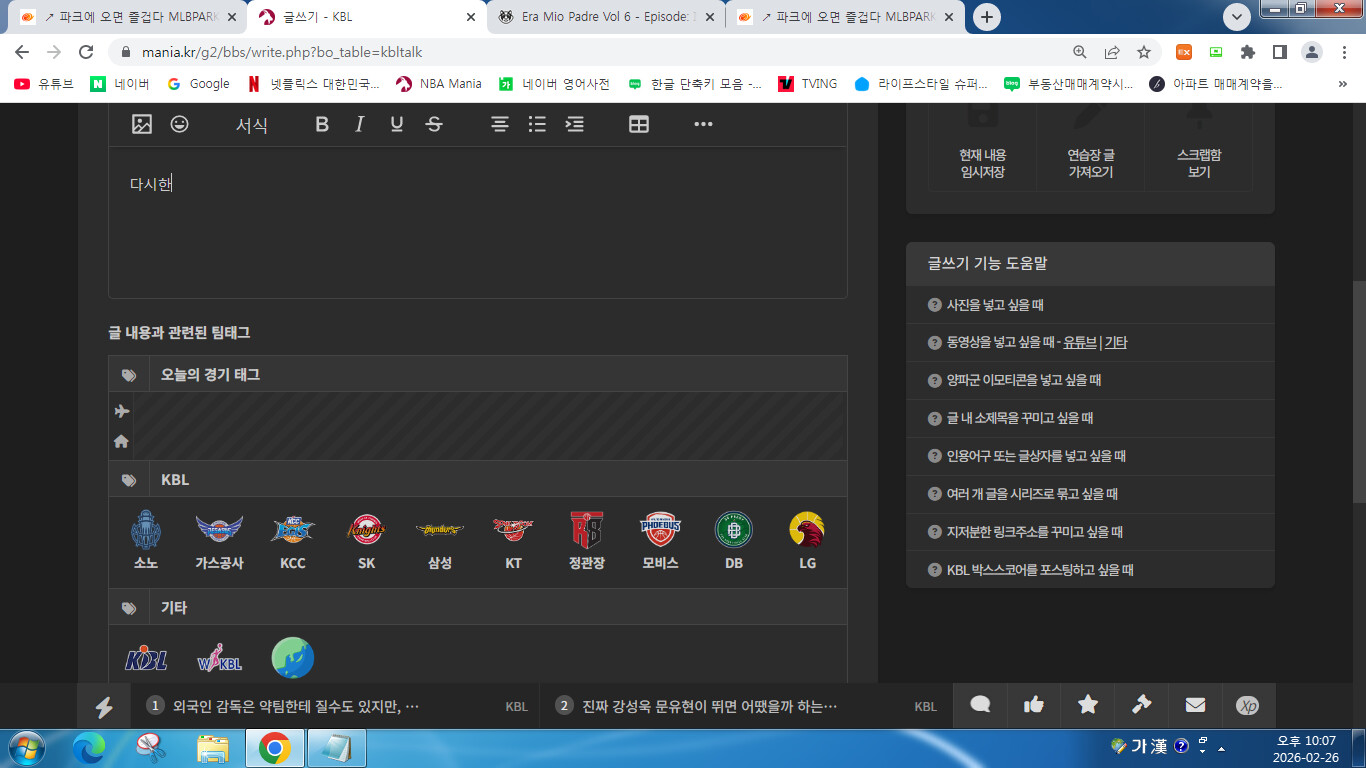Select the KCC team tag
The height and width of the screenshot is (768, 1366).
(293, 540)
